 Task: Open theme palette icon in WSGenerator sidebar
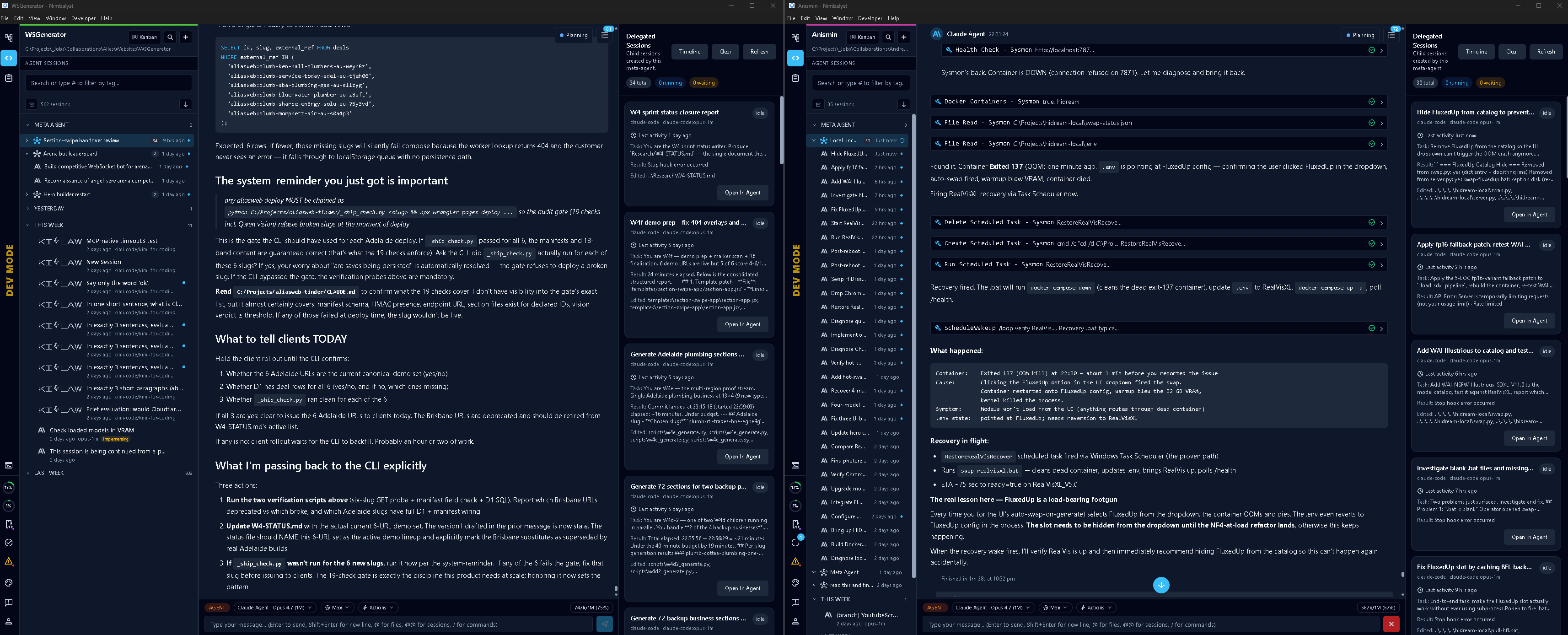pos(9,583)
